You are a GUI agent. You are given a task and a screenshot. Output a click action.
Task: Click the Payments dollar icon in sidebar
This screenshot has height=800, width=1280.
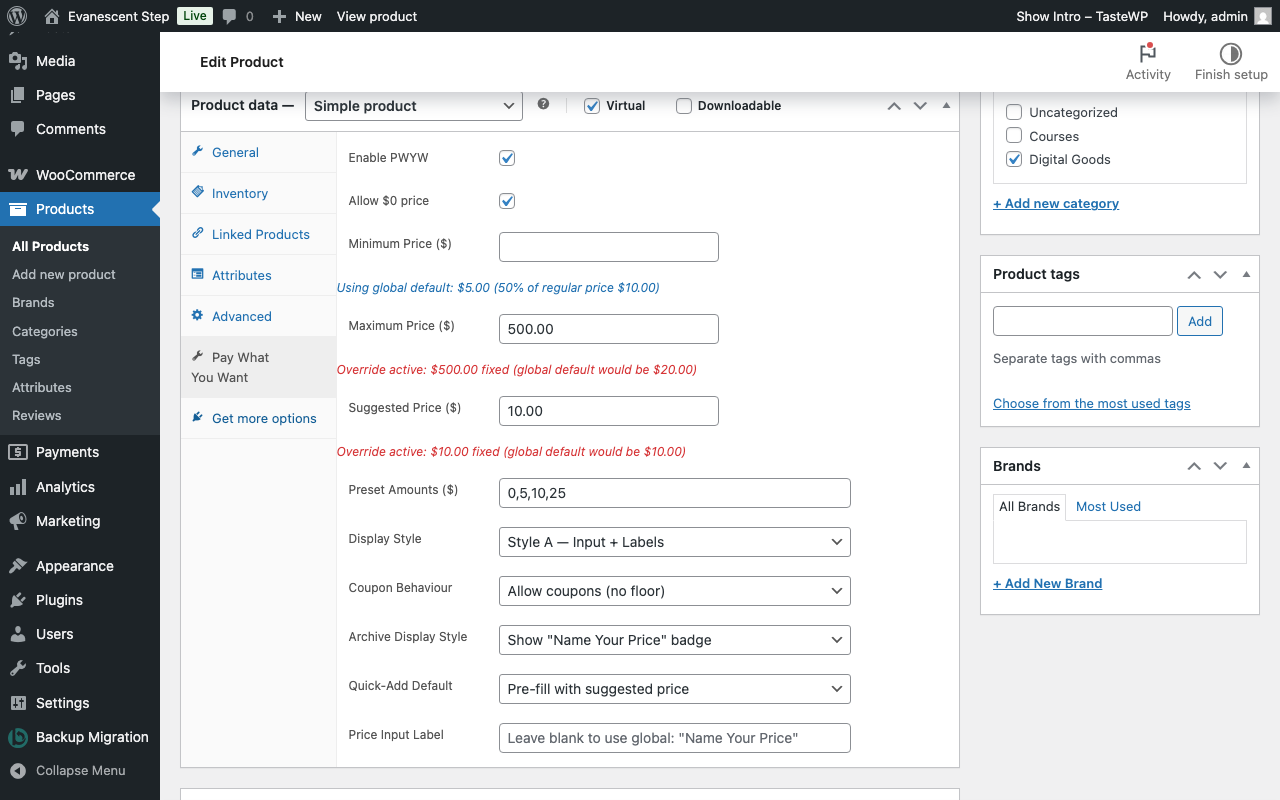tap(18, 452)
